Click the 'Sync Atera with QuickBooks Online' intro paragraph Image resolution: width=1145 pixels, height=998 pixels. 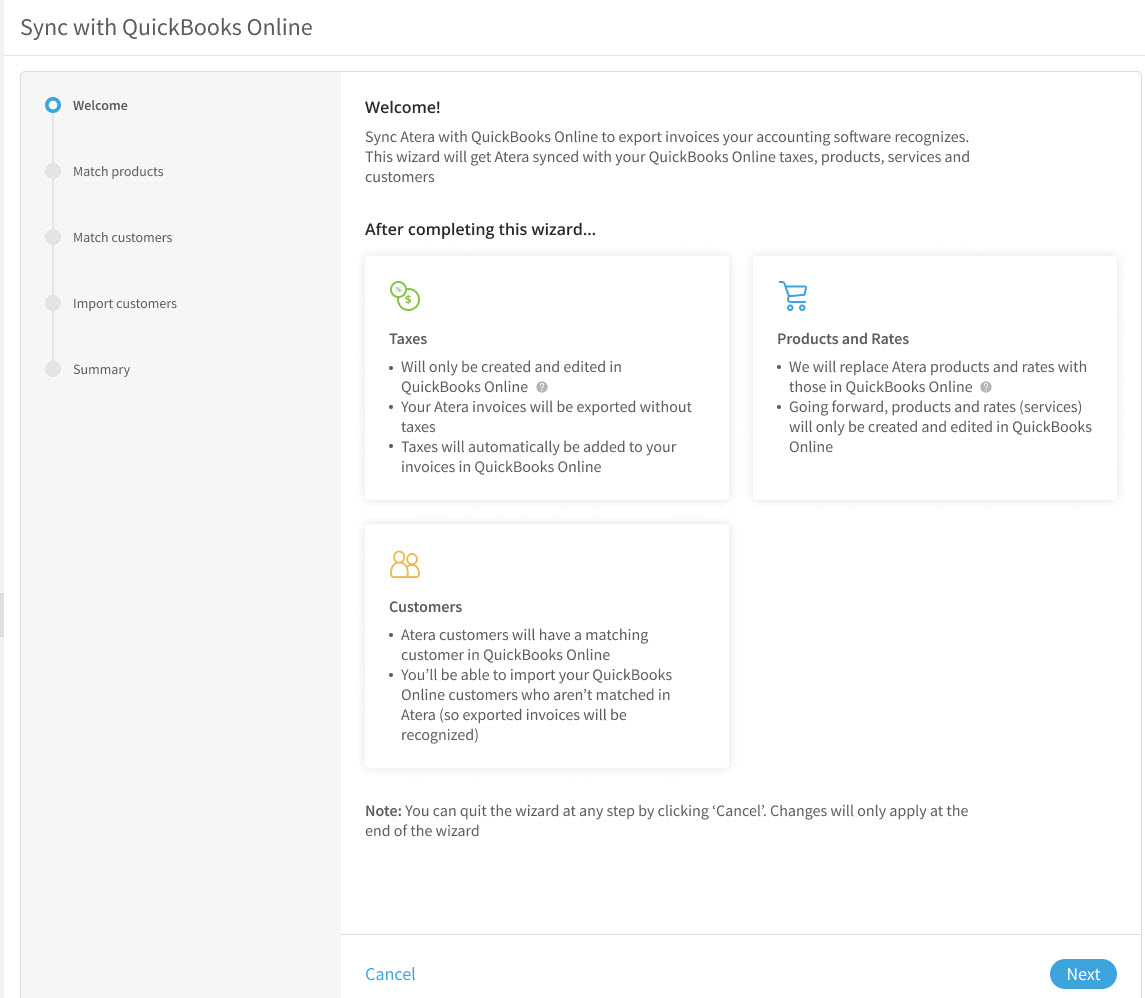point(667,157)
